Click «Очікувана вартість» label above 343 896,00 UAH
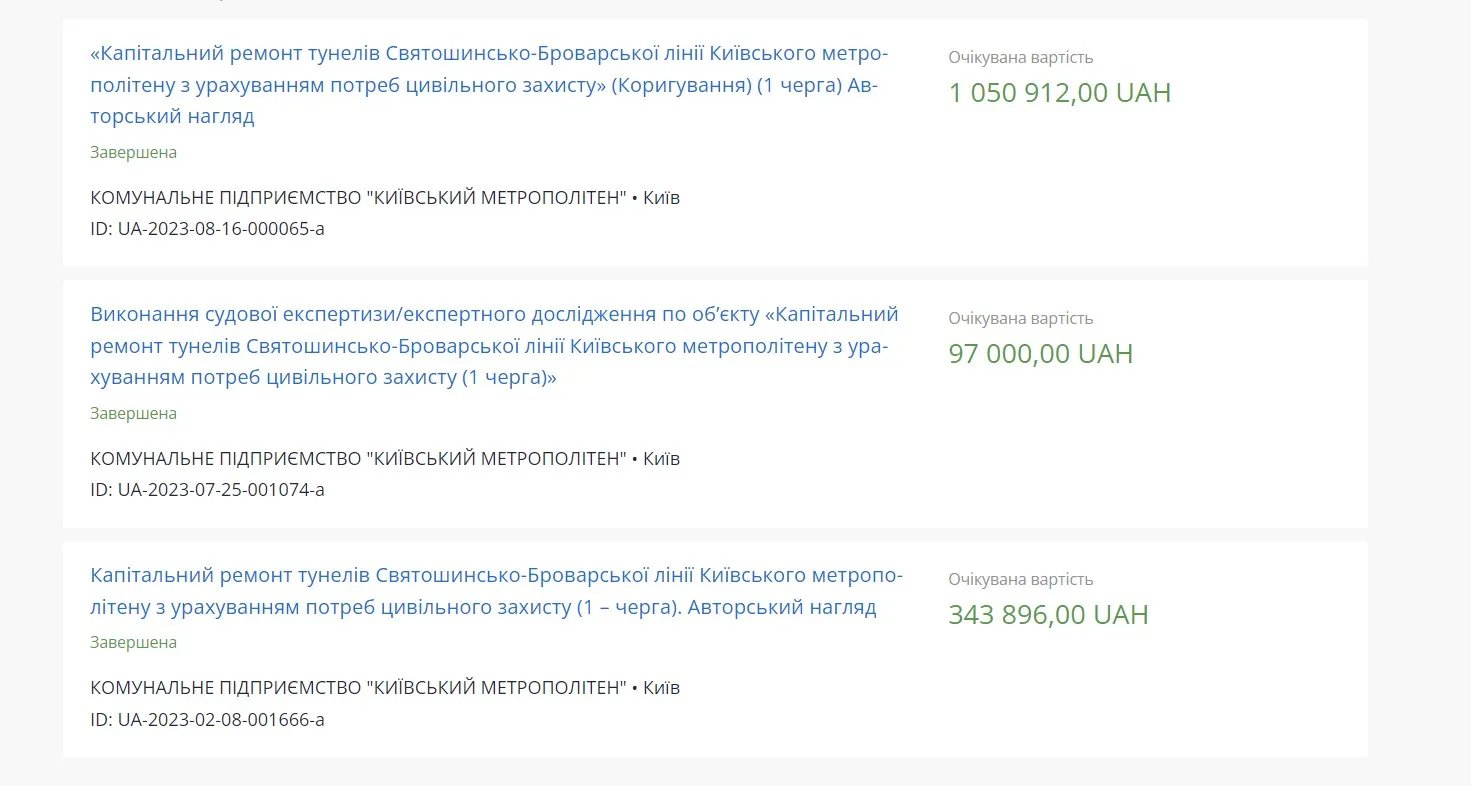The height and width of the screenshot is (786, 1471). coord(1020,580)
